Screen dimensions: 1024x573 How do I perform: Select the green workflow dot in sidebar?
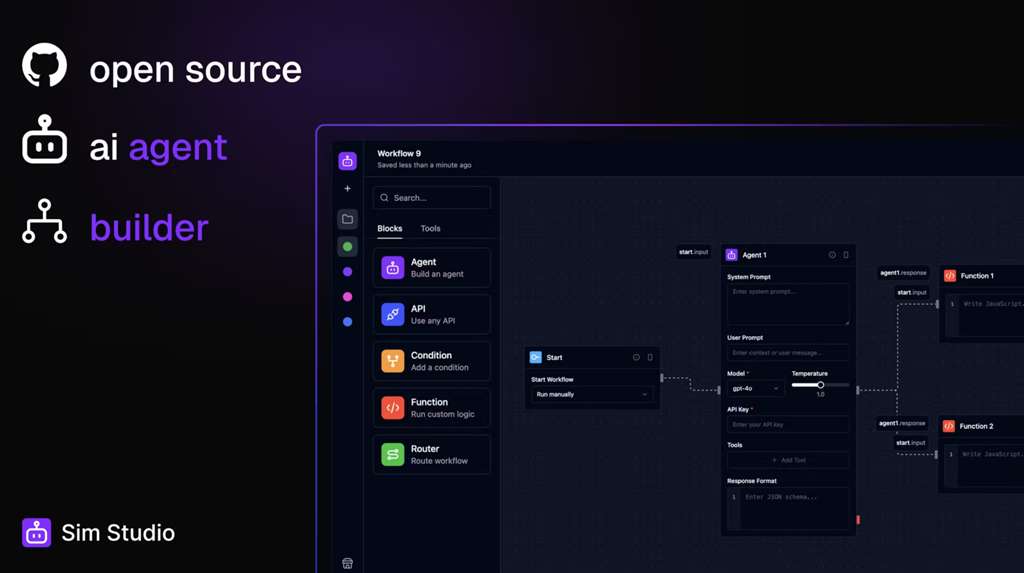point(347,246)
